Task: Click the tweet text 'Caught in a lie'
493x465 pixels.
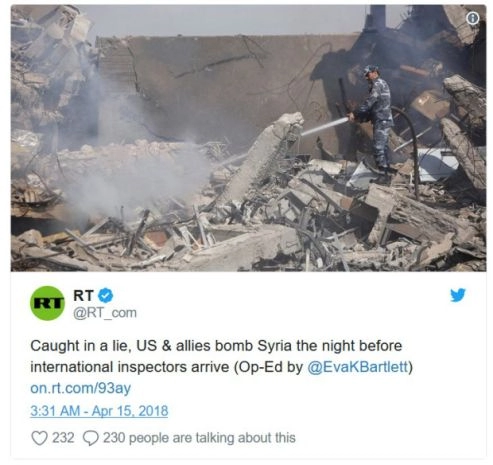Action: 79,346
